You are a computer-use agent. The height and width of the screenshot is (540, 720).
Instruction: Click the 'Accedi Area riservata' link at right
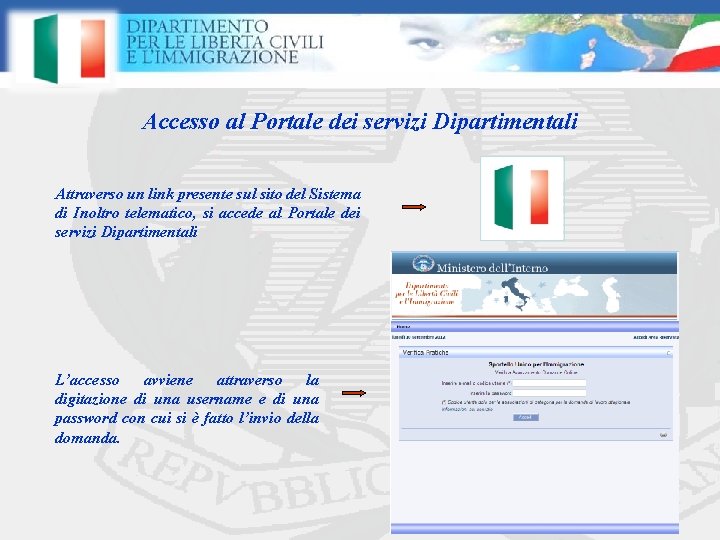[656, 338]
